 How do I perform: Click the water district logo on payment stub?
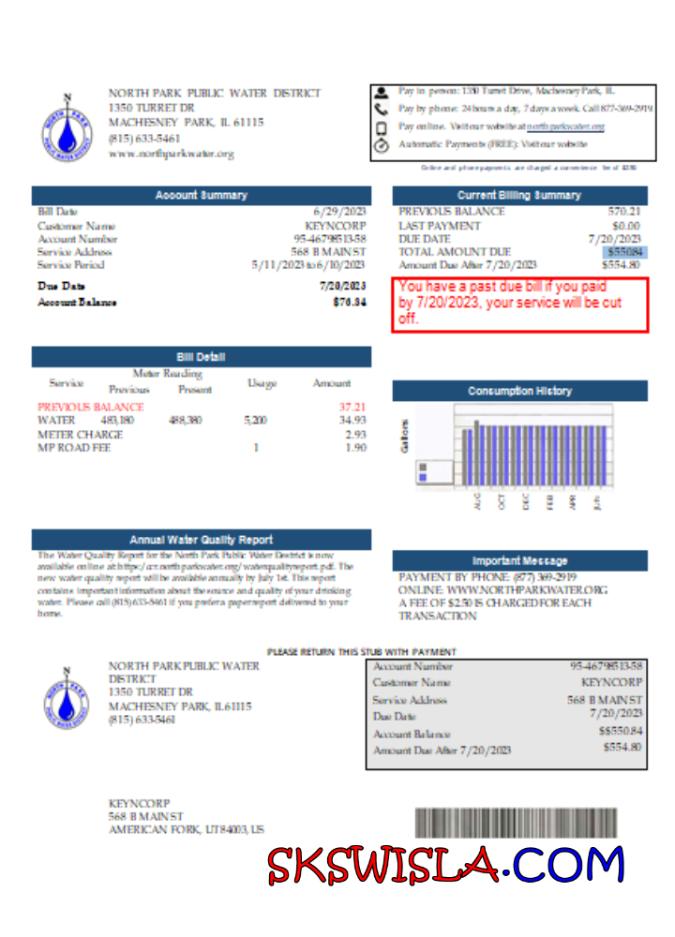coord(66,701)
